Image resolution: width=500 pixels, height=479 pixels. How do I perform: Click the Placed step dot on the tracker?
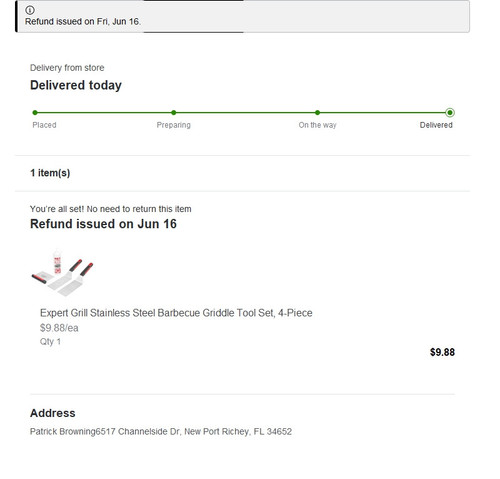point(35,113)
